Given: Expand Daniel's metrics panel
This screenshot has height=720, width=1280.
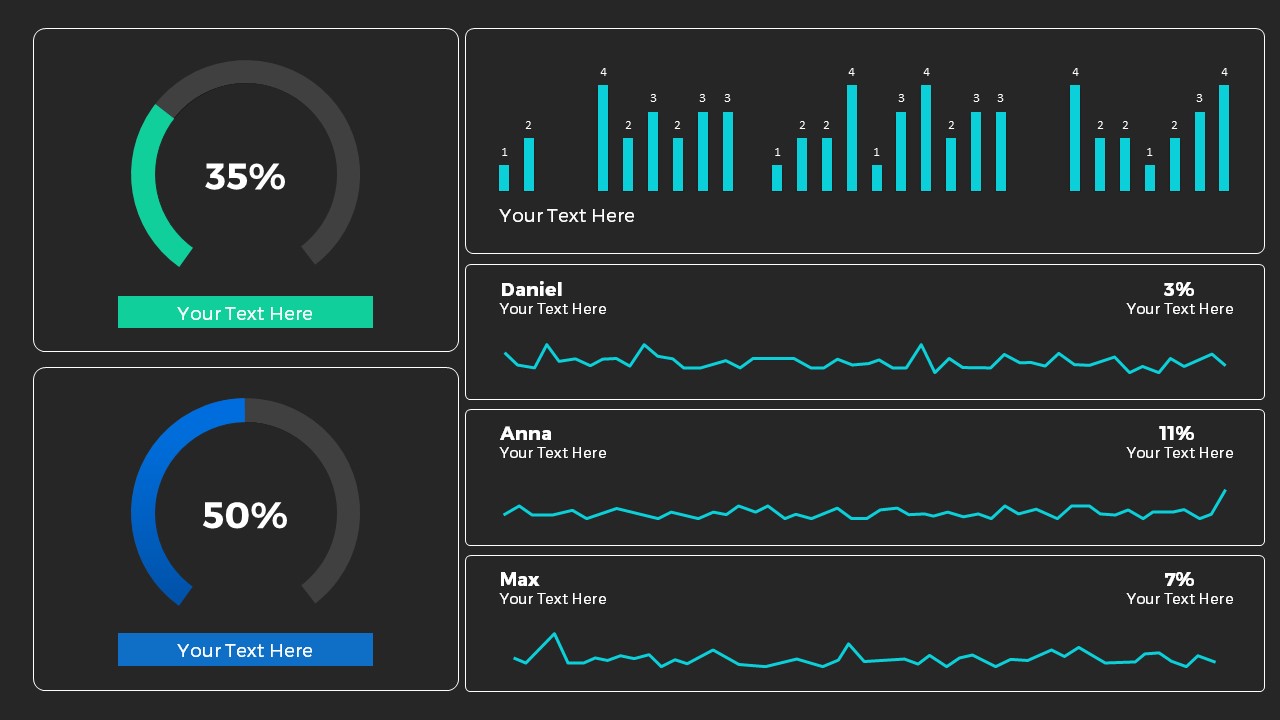Looking at the screenshot, I should (x=865, y=331).
